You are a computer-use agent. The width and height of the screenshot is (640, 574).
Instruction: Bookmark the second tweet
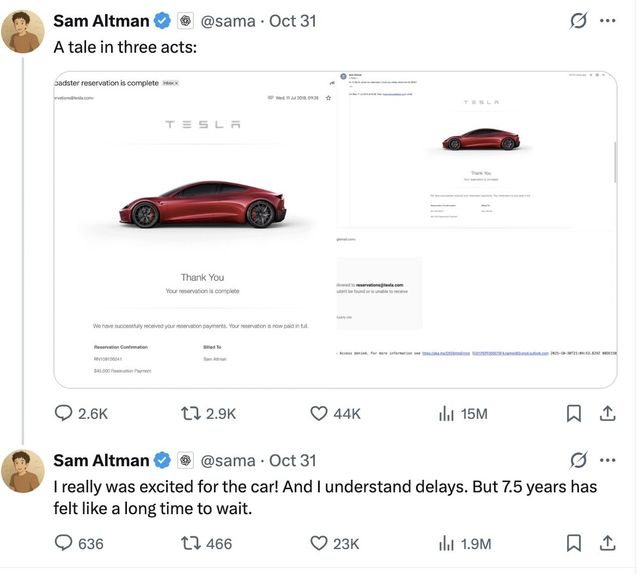click(x=574, y=543)
